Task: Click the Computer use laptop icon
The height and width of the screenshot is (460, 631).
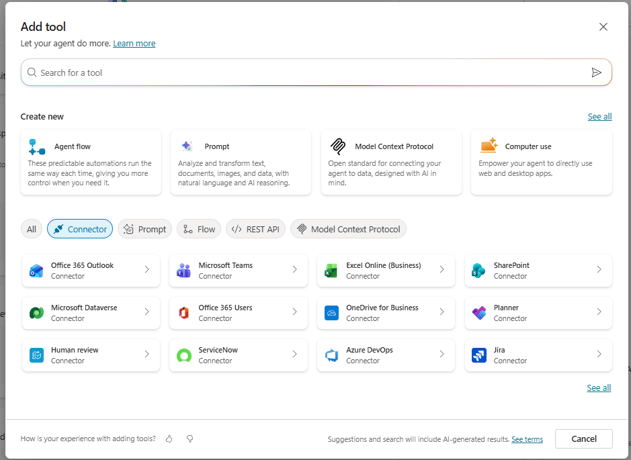Action: click(x=489, y=146)
